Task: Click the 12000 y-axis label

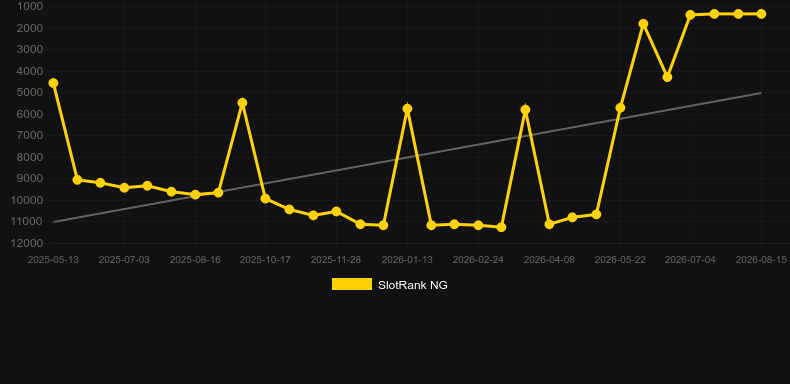Action: 27,243
